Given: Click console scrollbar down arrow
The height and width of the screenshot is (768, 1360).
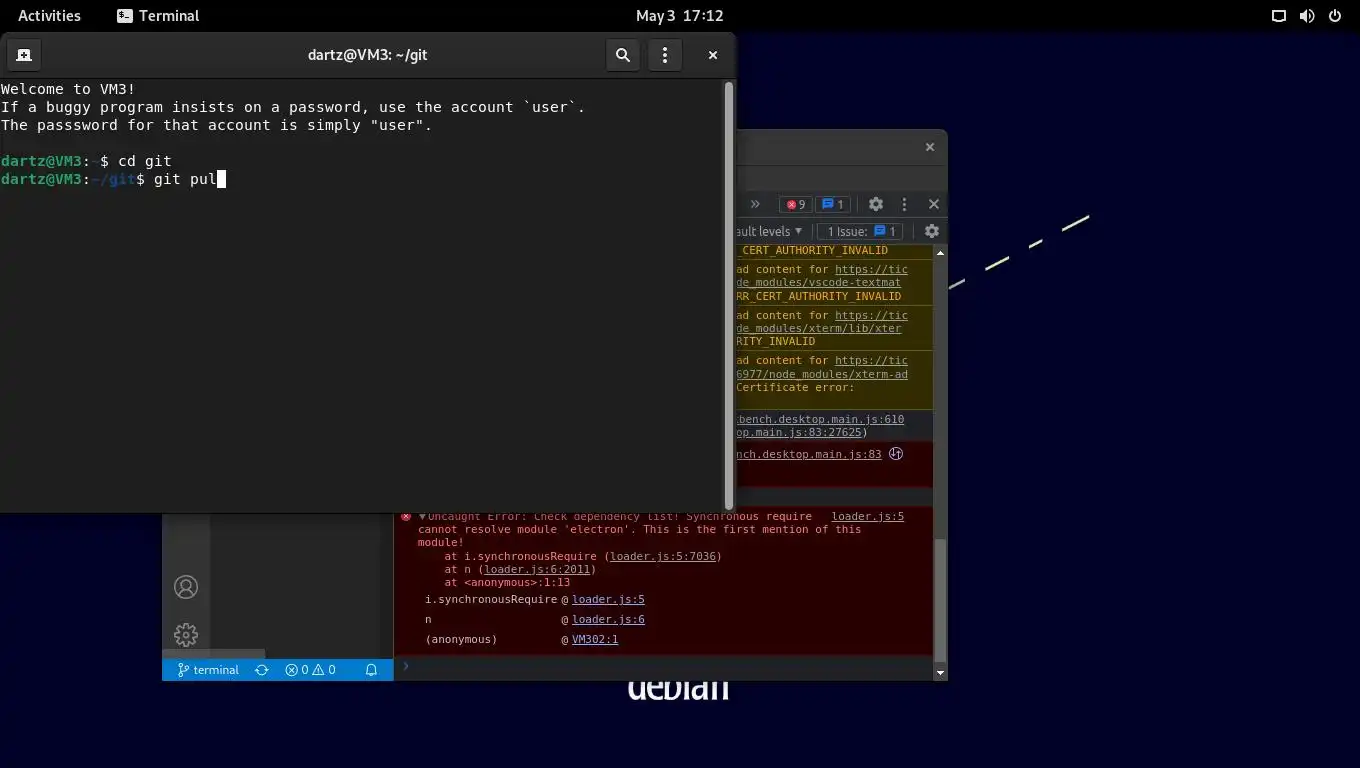Looking at the screenshot, I should pos(940,673).
